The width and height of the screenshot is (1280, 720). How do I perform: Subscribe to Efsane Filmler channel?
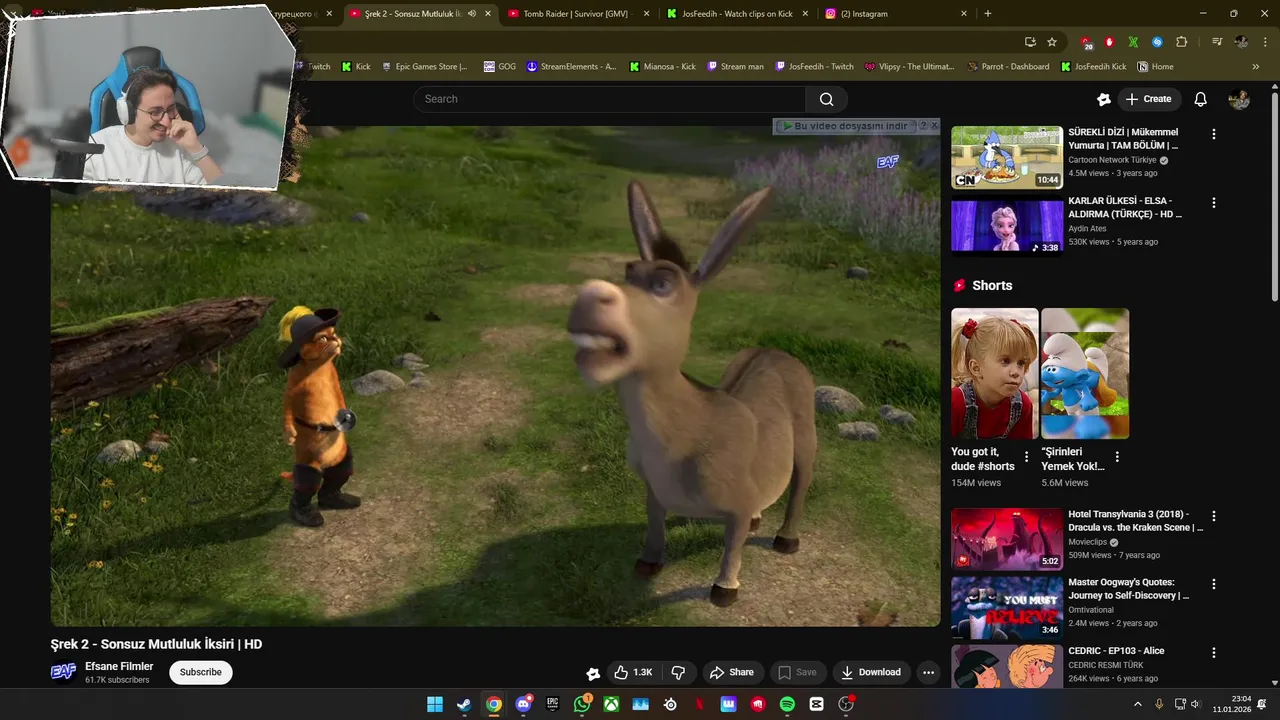click(x=201, y=672)
